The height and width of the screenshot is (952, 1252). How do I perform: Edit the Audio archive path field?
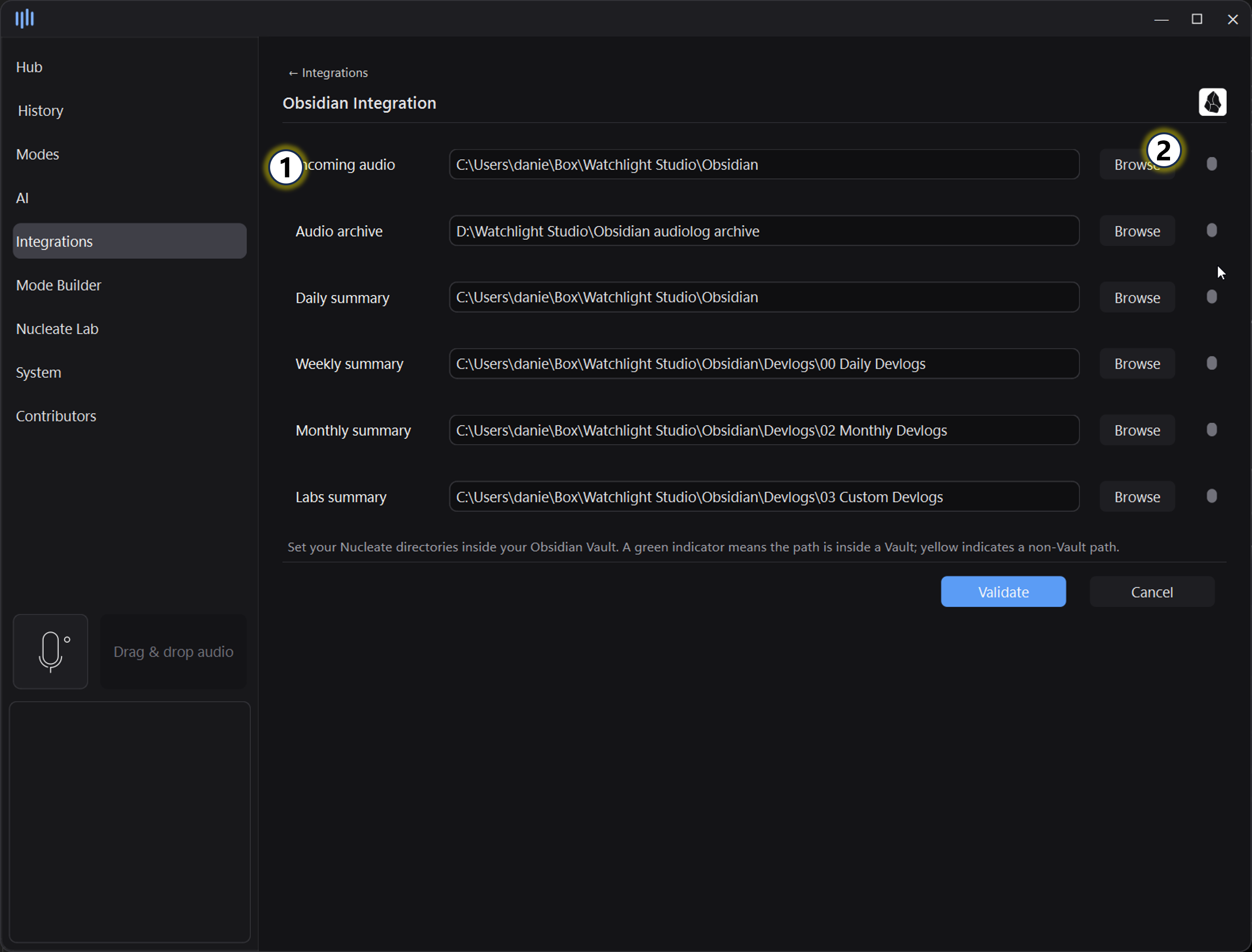pyautogui.click(x=764, y=231)
